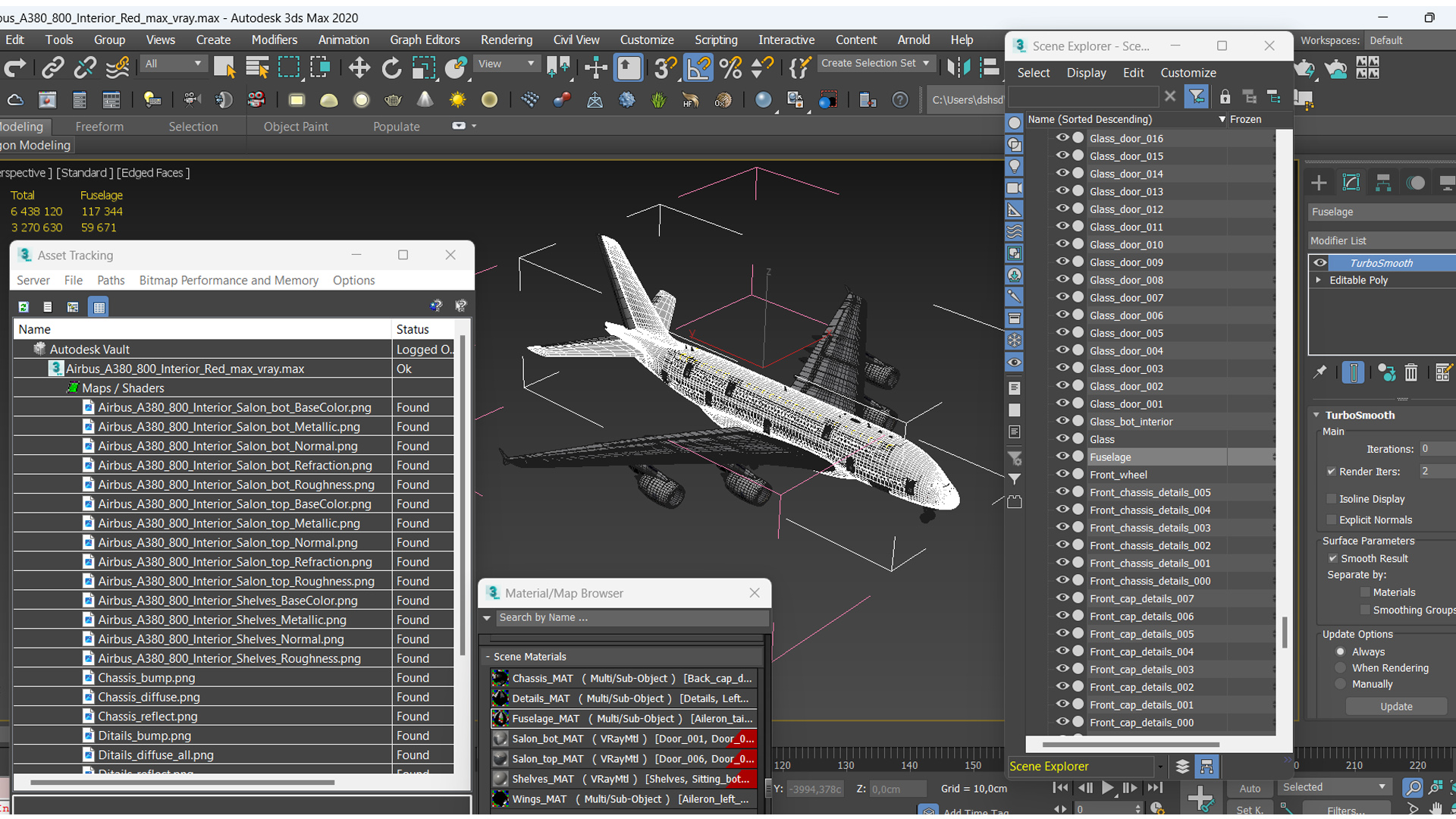The height and width of the screenshot is (819, 1456).
Task: Click the Select and Link icon
Action: click(x=52, y=68)
